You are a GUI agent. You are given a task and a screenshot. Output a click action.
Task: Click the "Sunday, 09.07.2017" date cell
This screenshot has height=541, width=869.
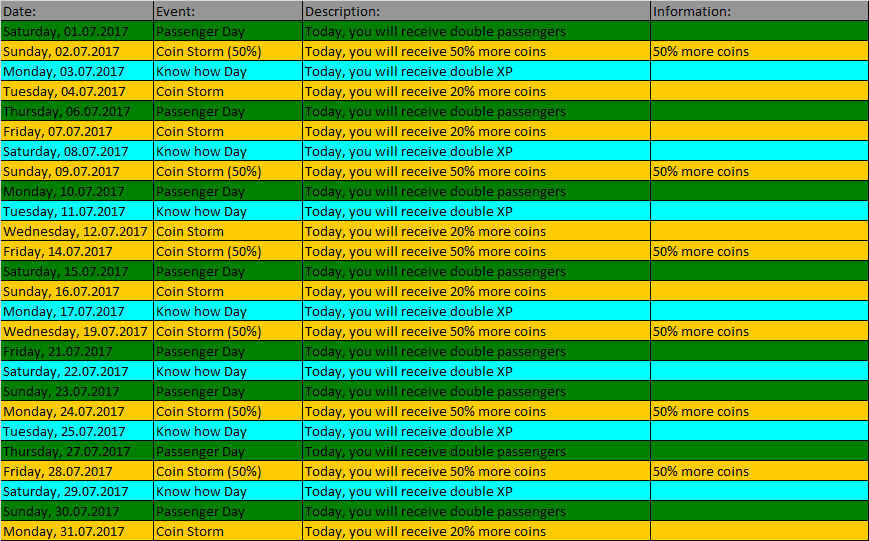coord(77,171)
